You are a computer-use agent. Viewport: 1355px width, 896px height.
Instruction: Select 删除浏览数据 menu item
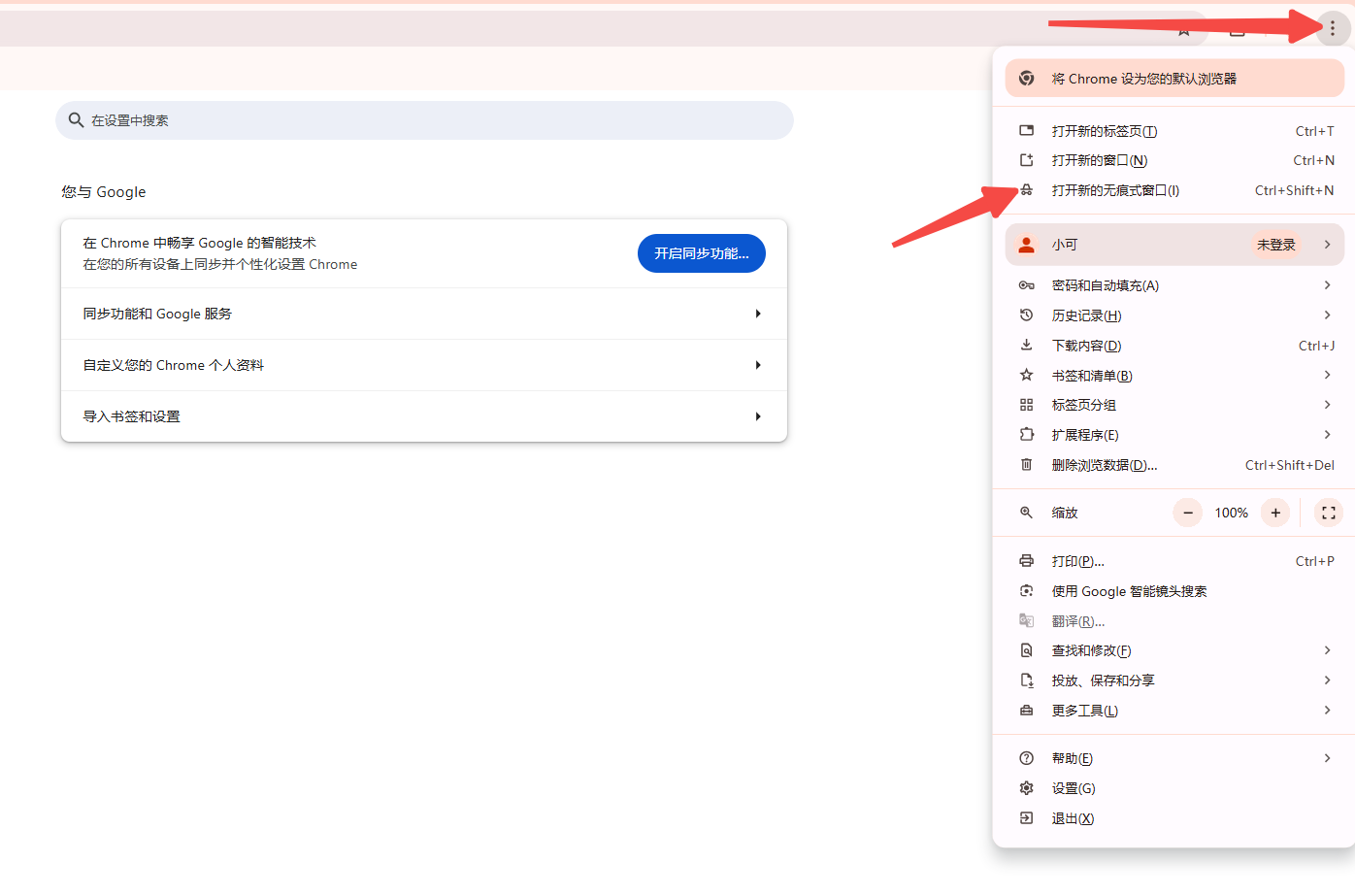pos(1174,465)
